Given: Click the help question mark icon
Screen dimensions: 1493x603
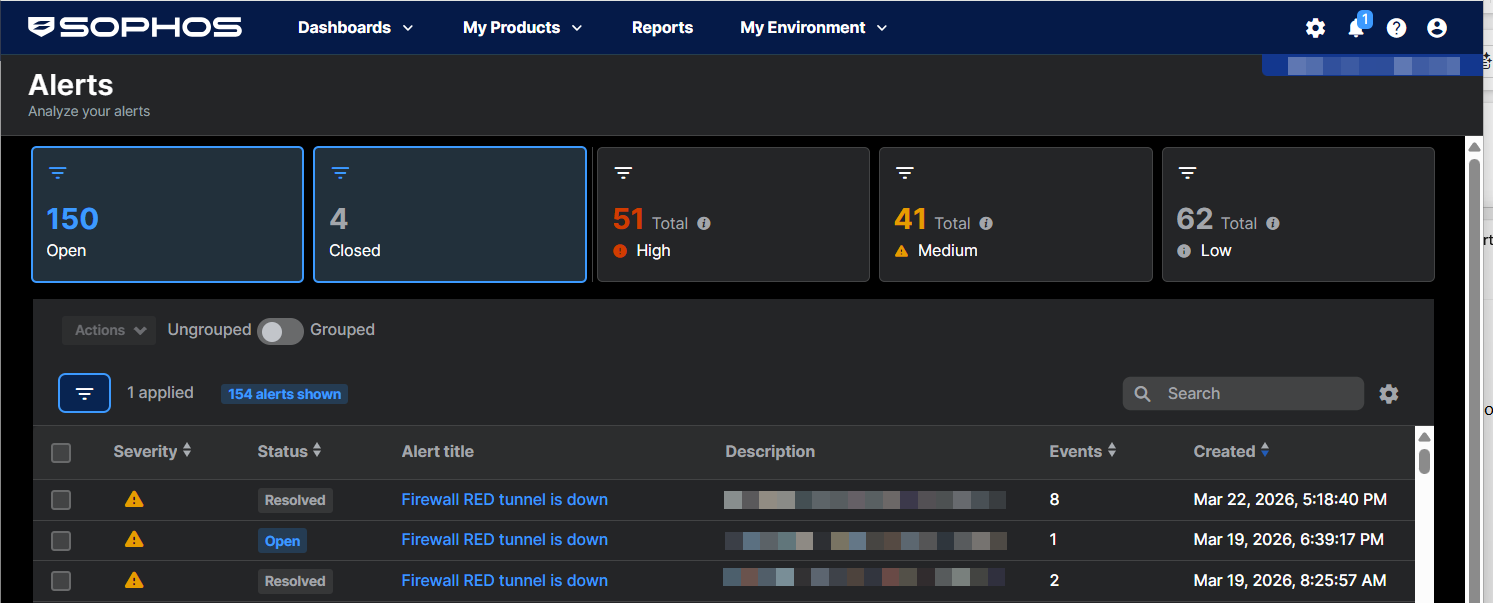Looking at the screenshot, I should (x=1396, y=28).
